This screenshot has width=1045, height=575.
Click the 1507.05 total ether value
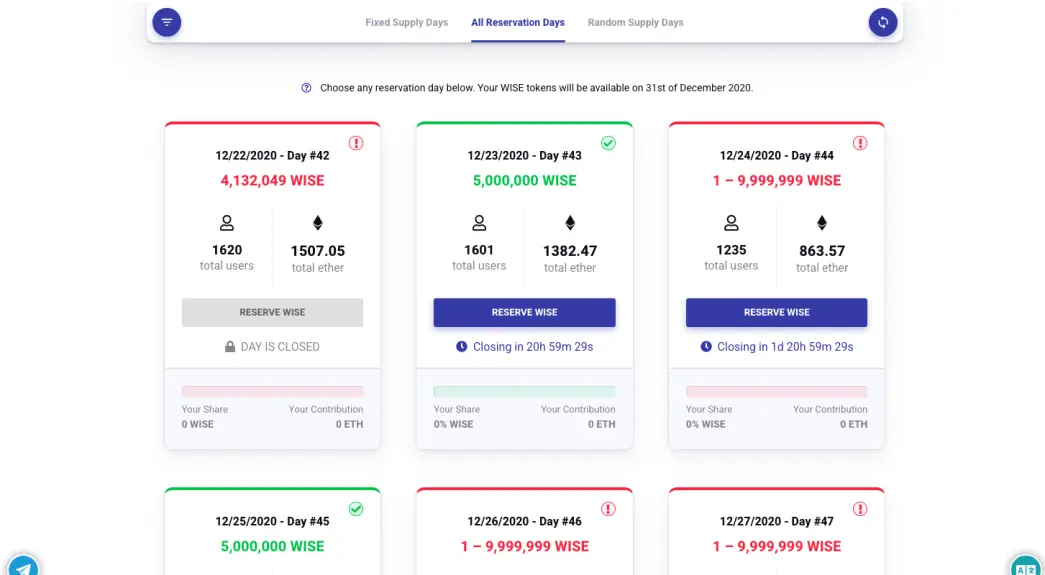pyautogui.click(x=318, y=251)
